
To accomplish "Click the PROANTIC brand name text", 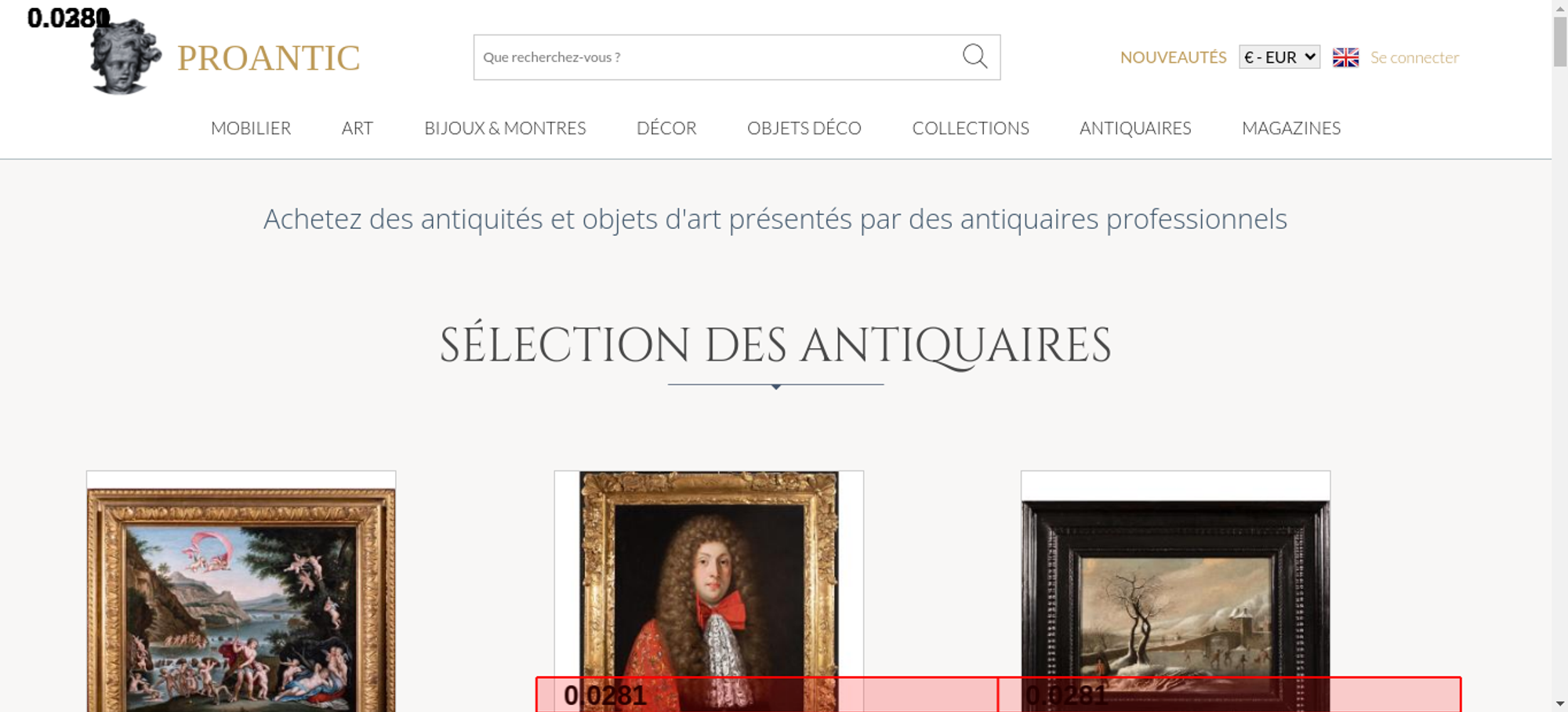I will click(268, 58).
